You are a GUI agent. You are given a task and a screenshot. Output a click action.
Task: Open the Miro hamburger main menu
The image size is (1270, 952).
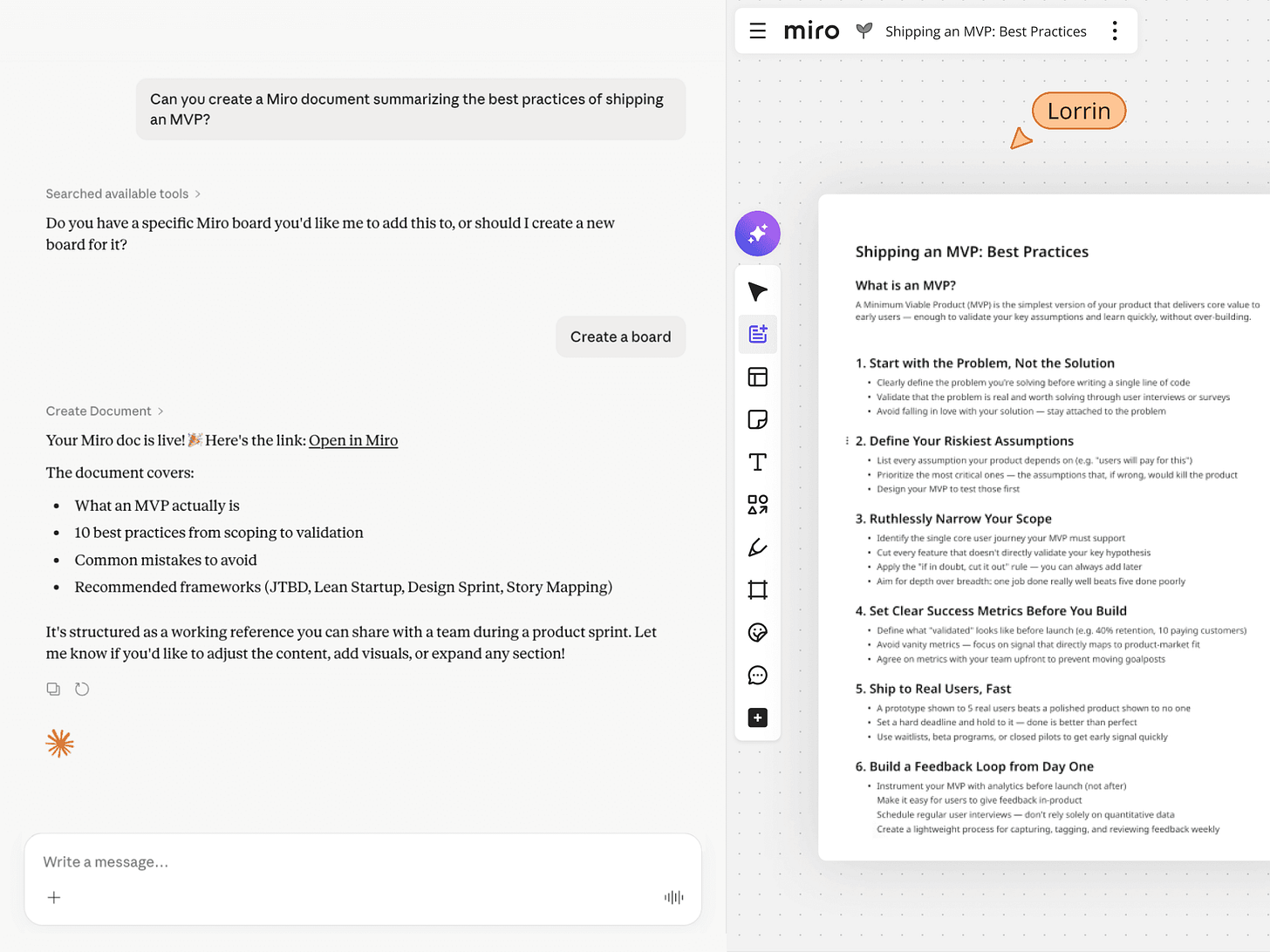[x=758, y=31]
